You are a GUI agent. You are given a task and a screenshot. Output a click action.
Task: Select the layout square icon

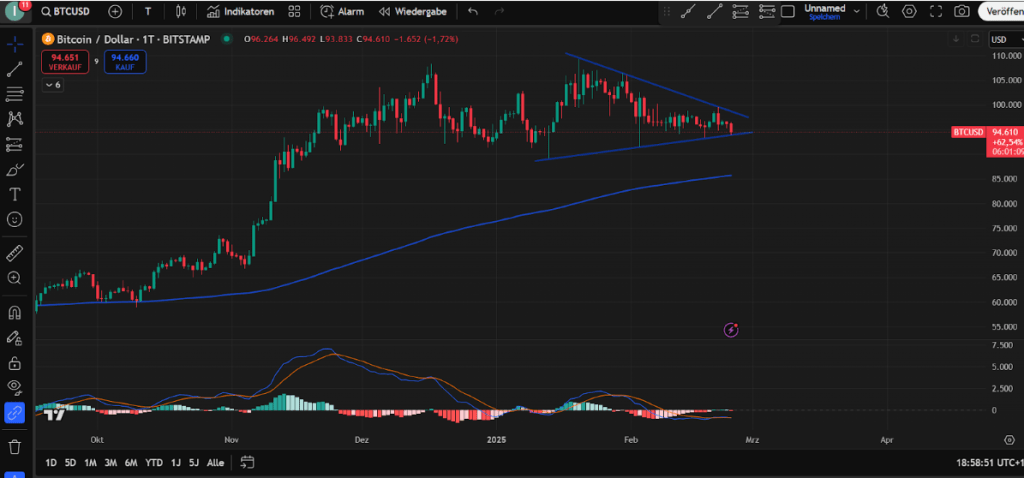tap(788, 11)
